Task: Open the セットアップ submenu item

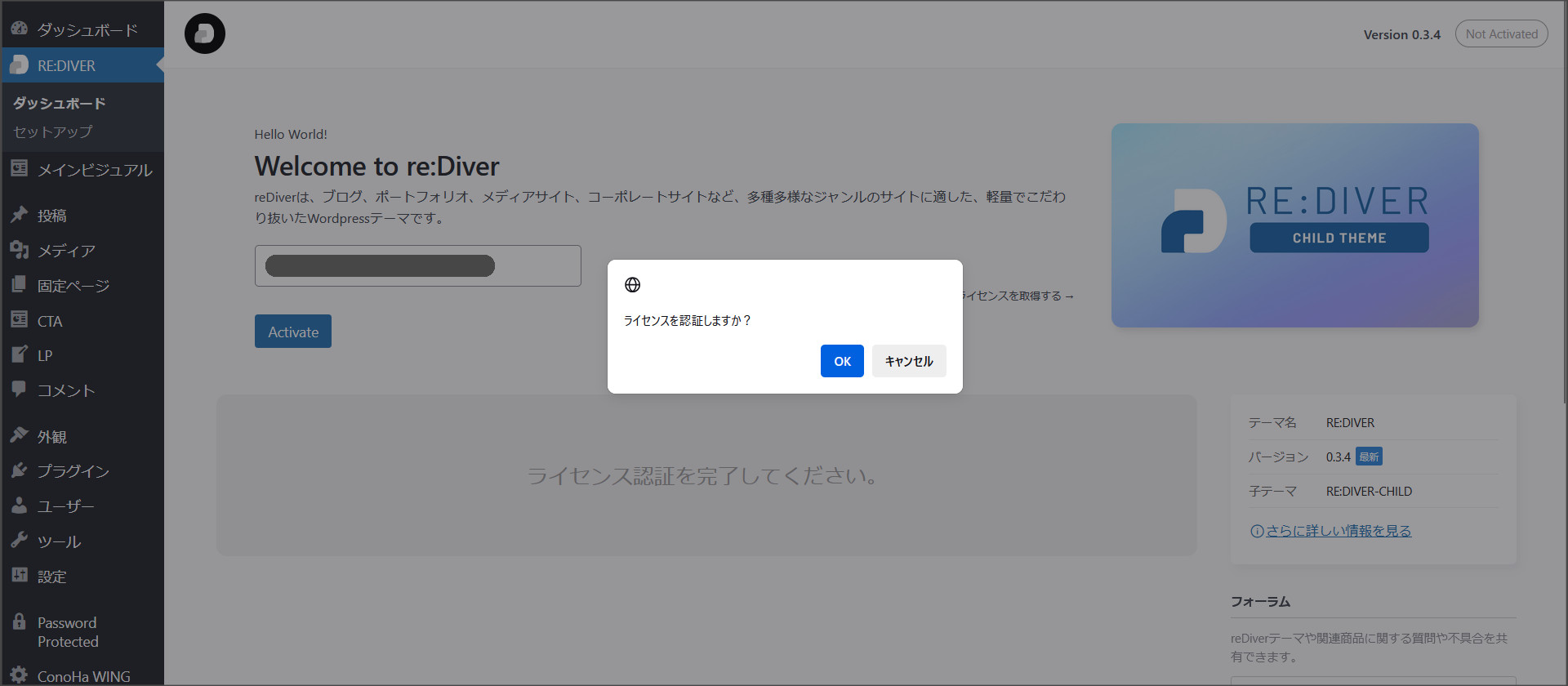Action: pyautogui.click(x=53, y=131)
